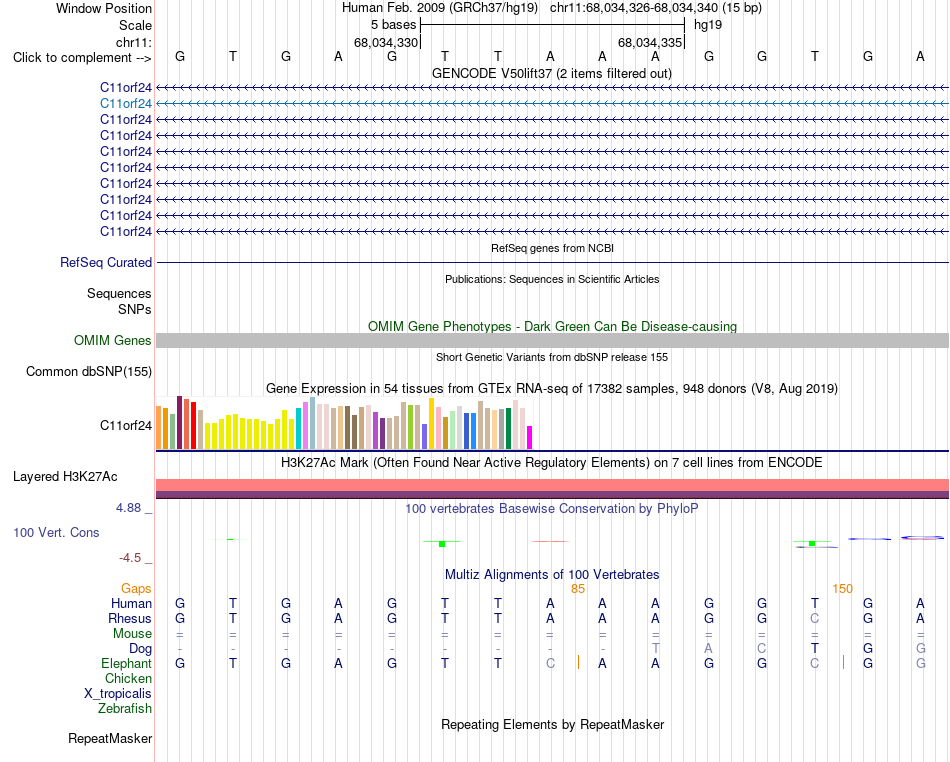Click the Human species label in alignment

[131, 603]
